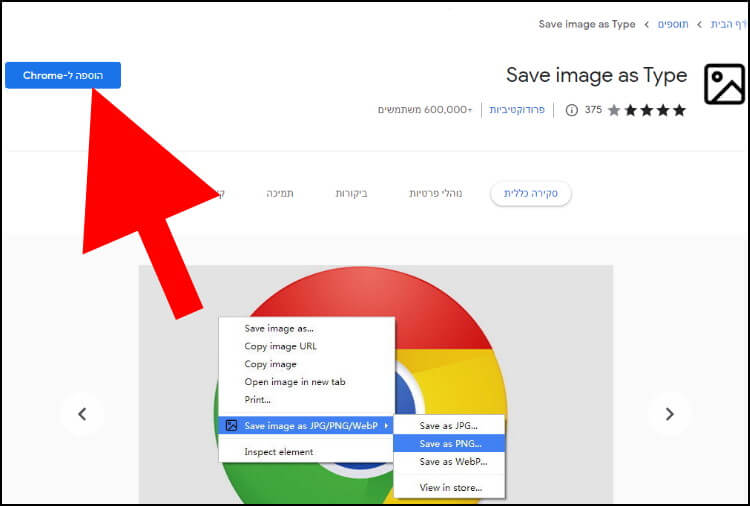
Task: Go to next screenshot with right chevron
Action: 669,414
